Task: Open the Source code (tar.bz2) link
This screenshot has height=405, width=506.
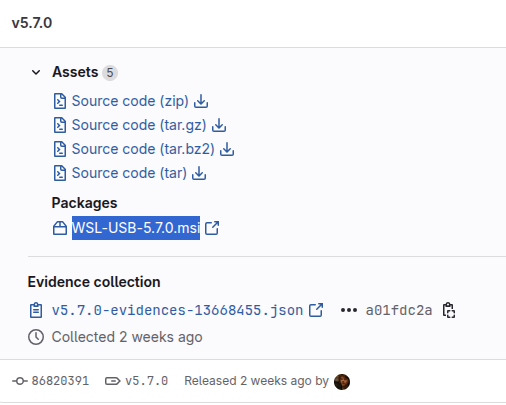Action: pyautogui.click(x=143, y=149)
